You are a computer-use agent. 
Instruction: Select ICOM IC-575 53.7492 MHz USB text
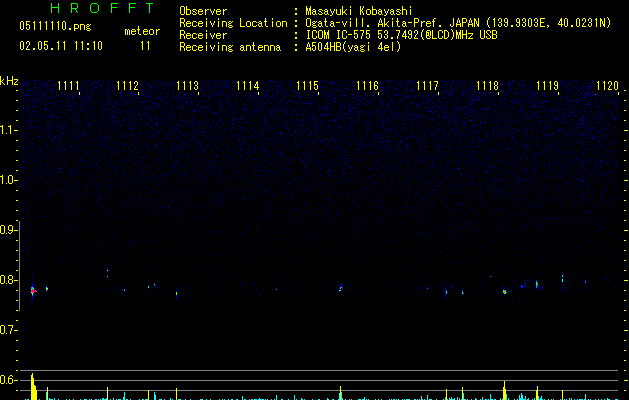coord(402,35)
